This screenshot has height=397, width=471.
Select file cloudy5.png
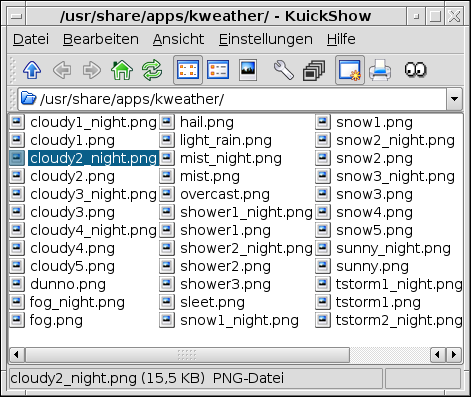tap(72, 266)
